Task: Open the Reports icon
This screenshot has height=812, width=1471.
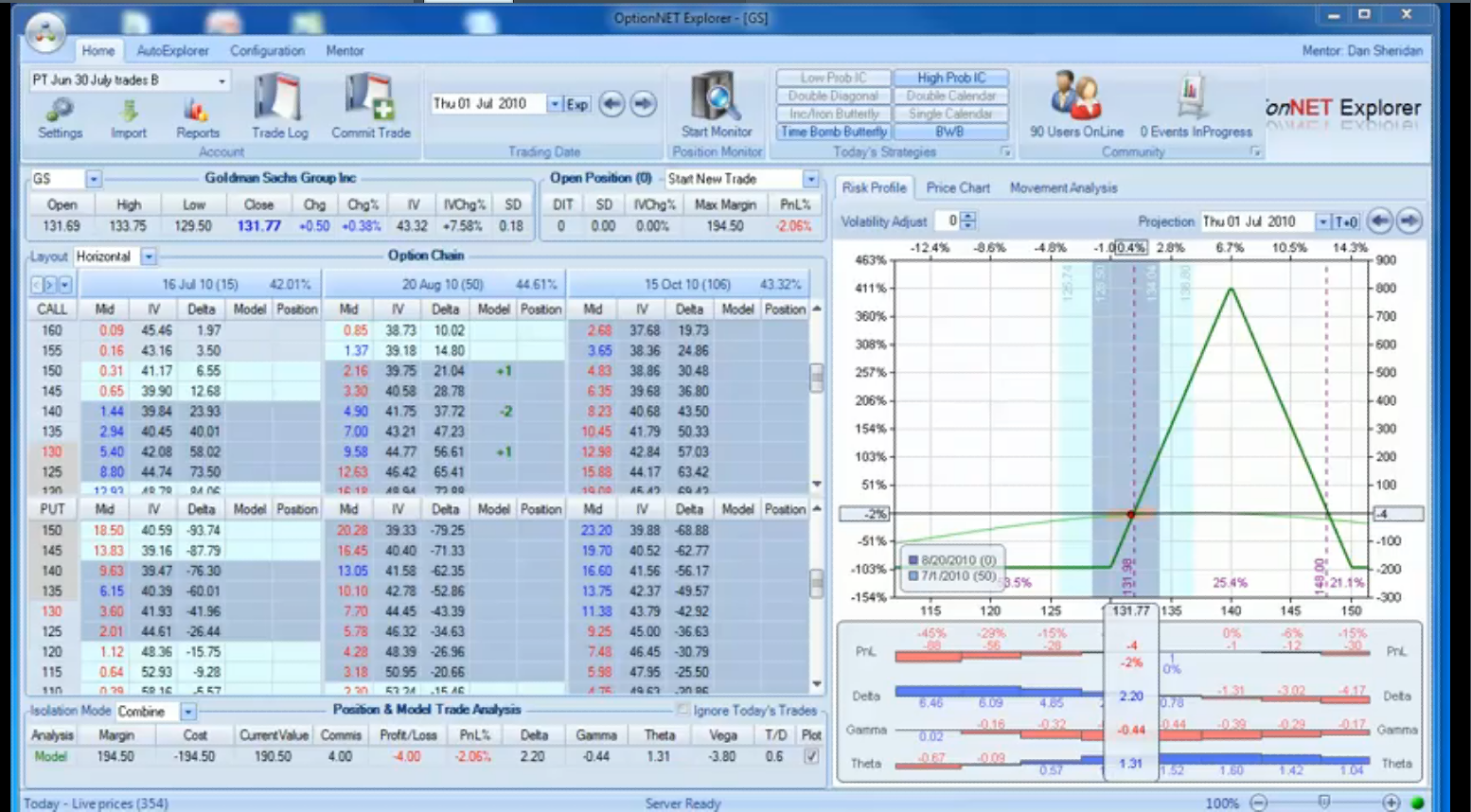Action: pyautogui.click(x=197, y=111)
